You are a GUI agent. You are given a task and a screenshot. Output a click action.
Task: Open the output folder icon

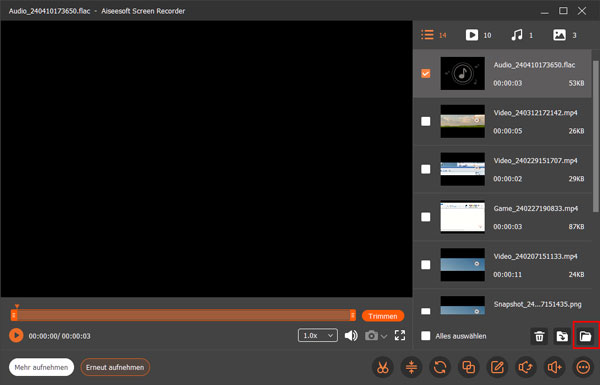(585, 336)
